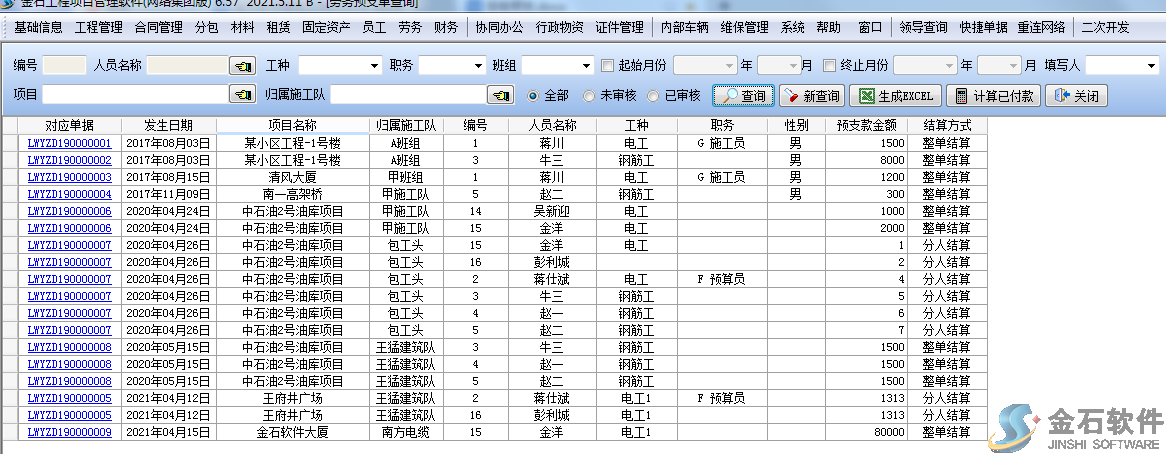Click the 编号 input field
This screenshot has height=454, width=1166.
tap(65, 65)
